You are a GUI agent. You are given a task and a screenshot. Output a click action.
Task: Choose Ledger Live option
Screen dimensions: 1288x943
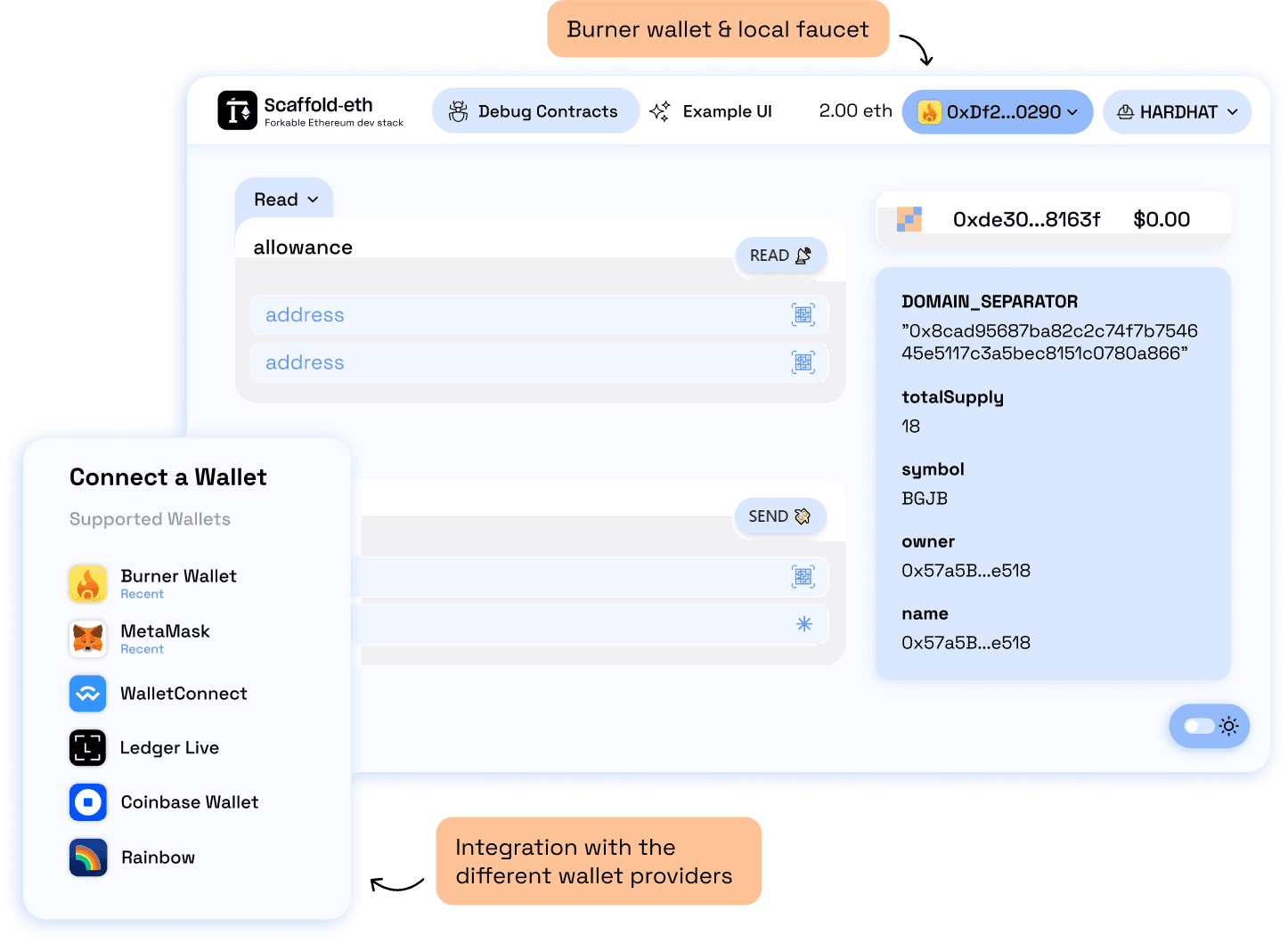coord(144,748)
